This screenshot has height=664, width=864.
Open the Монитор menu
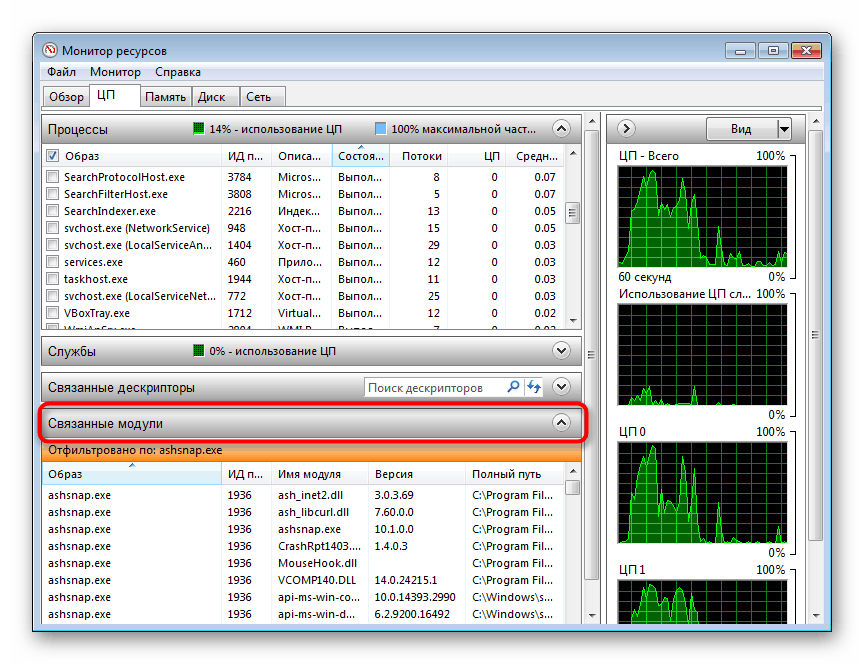coord(115,72)
